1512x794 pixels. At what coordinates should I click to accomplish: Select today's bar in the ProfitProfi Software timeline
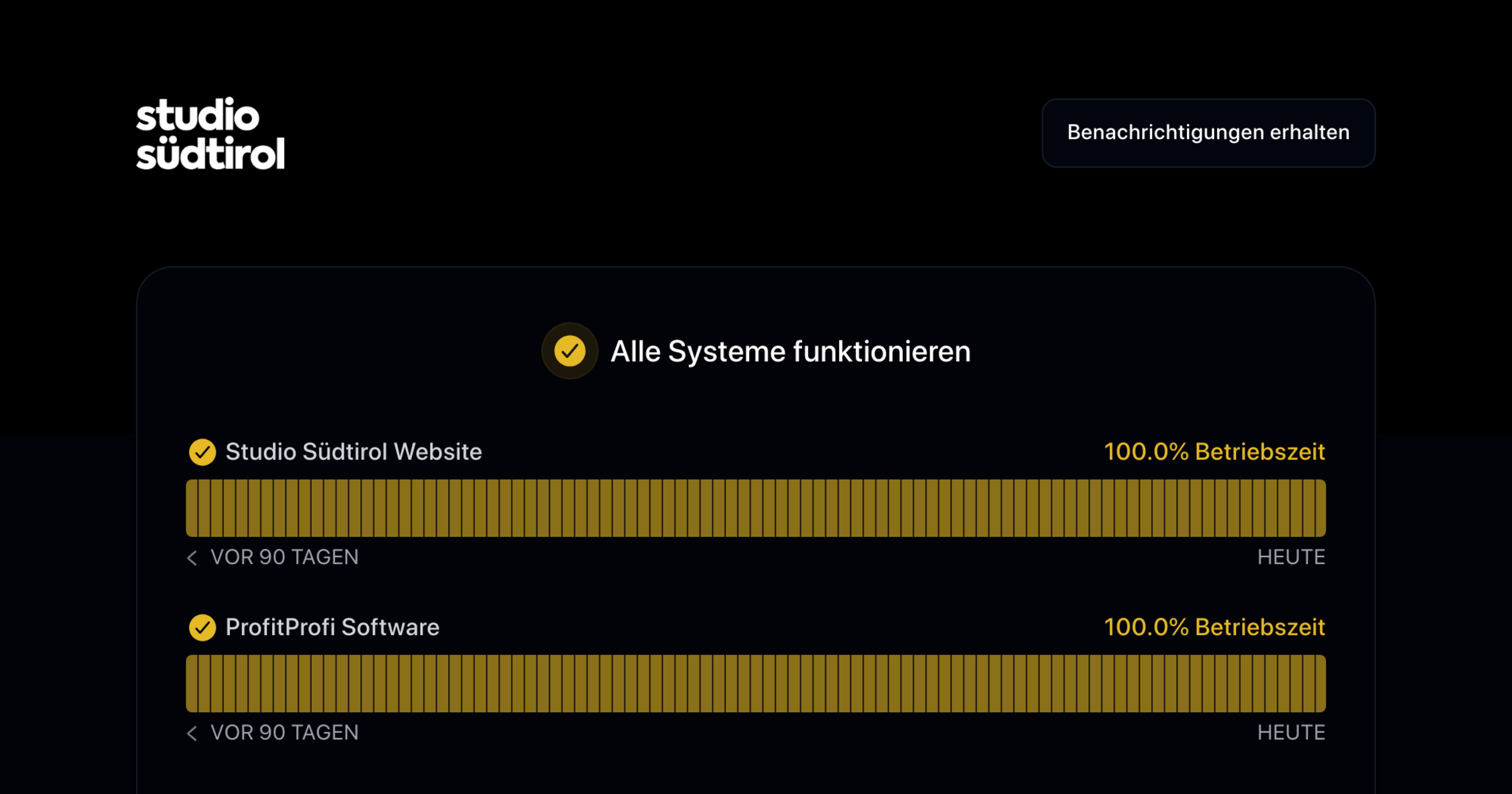click(x=1320, y=684)
